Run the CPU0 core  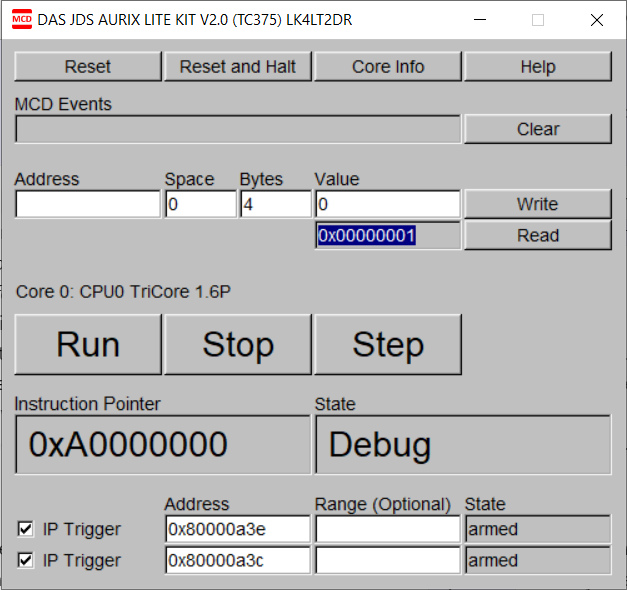[88, 344]
